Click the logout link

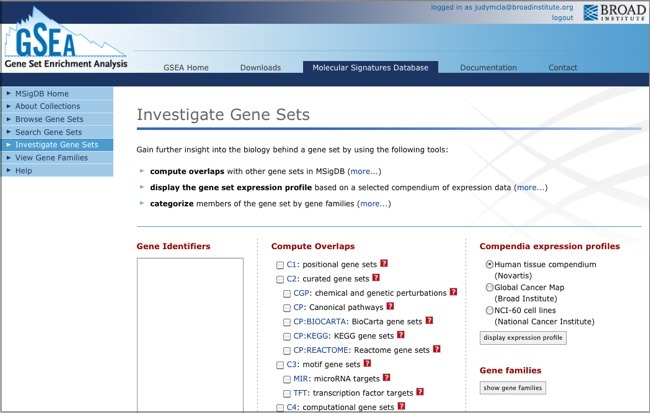tap(562, 18)
